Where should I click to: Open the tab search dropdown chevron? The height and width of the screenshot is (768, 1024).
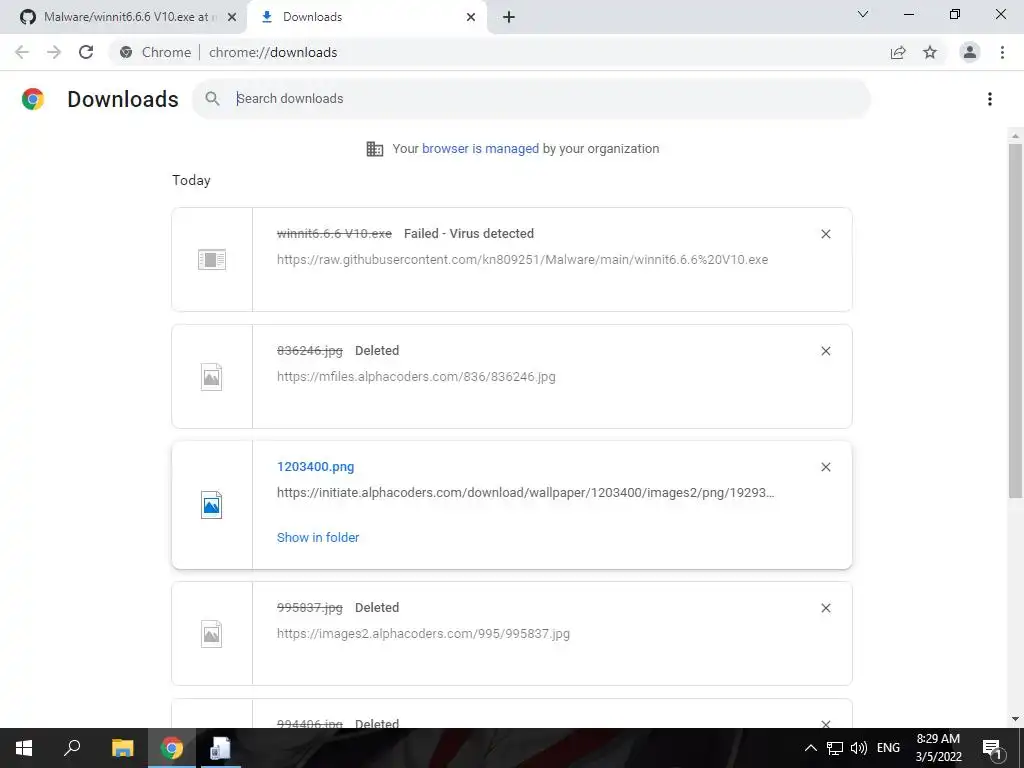point(863,14)
